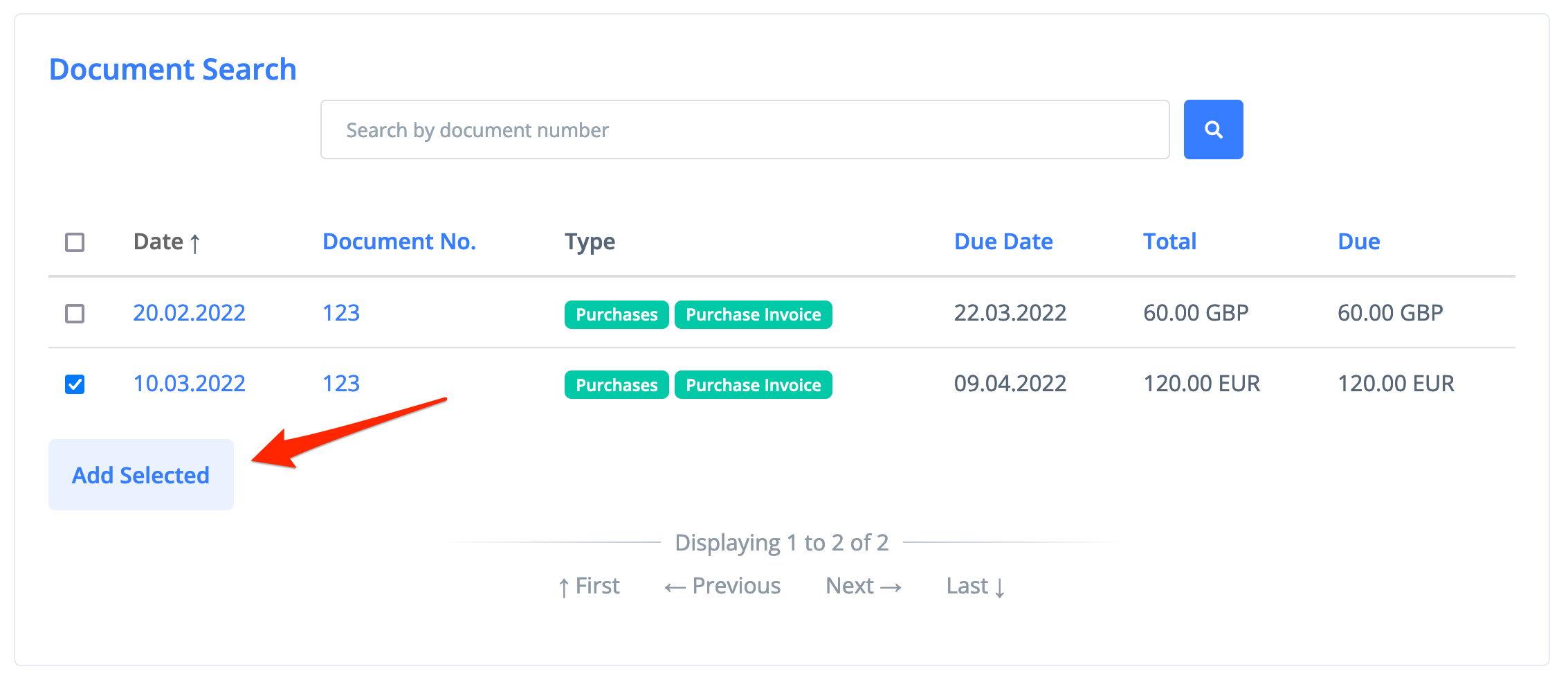
Task: Open document 123 in the GBP row
Action: pos(341,313)
